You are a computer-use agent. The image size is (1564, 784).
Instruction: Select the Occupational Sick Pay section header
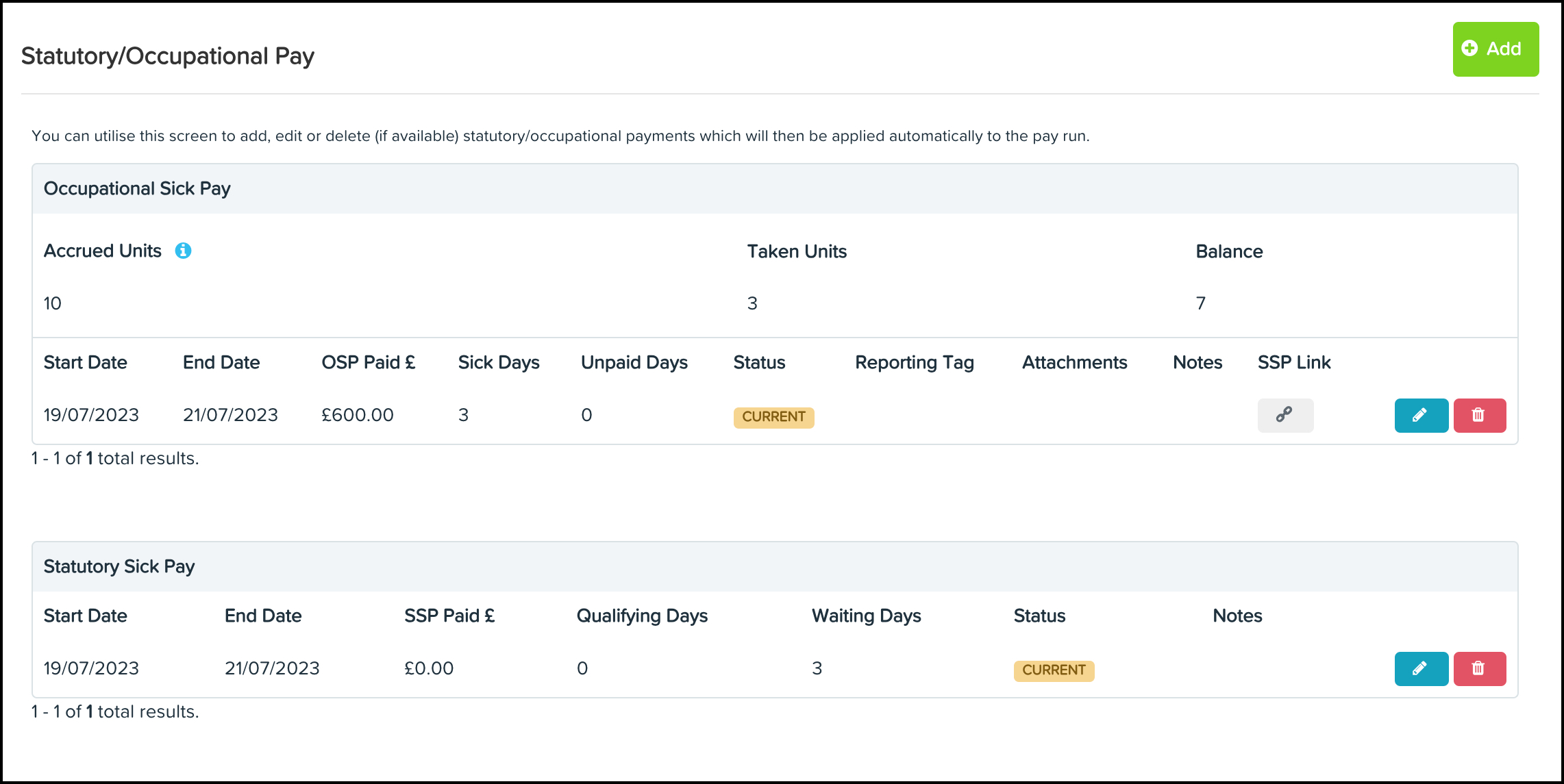pos(137,188)
